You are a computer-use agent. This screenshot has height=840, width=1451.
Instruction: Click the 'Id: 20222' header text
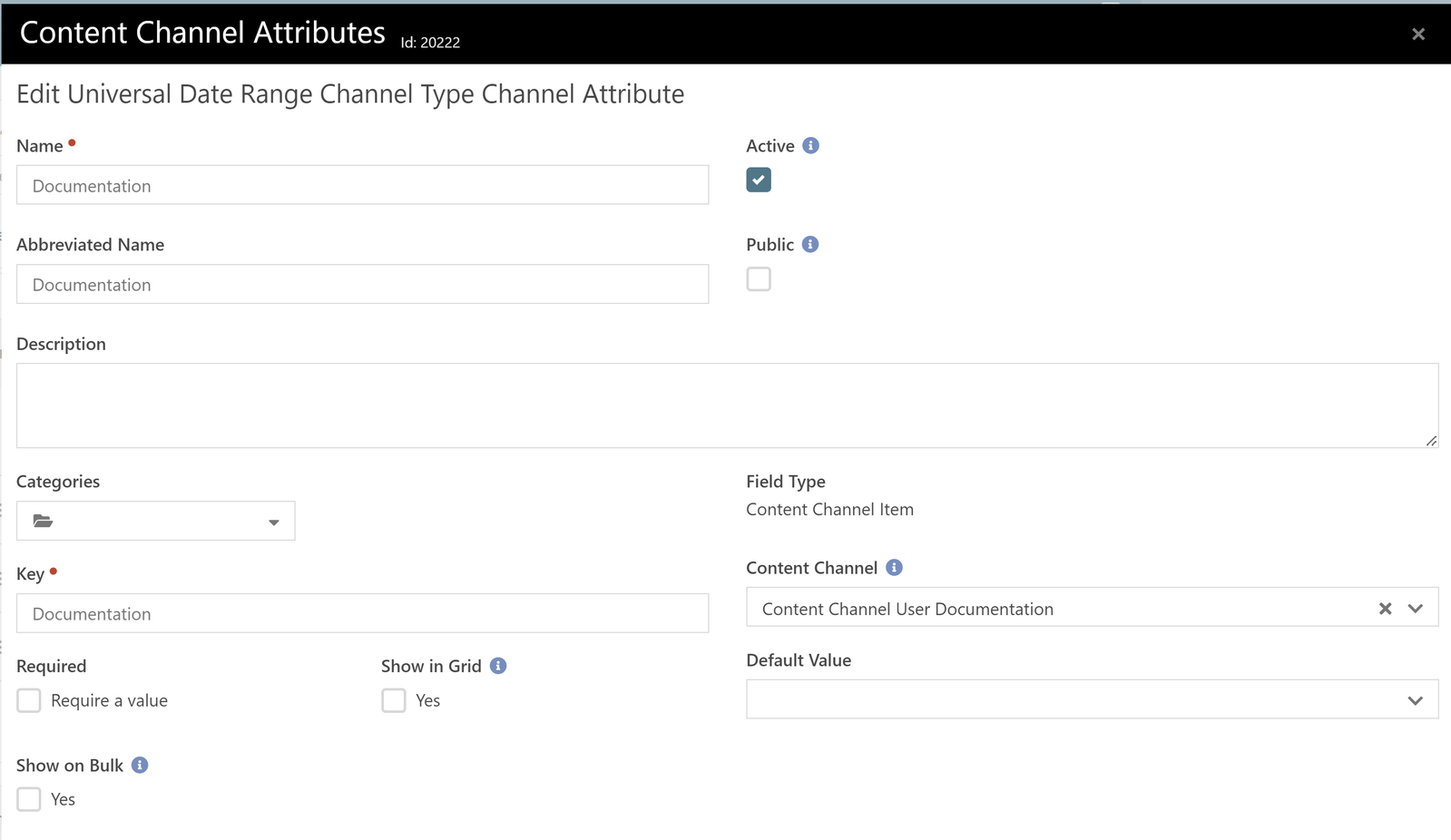click(x=430, y=43)
